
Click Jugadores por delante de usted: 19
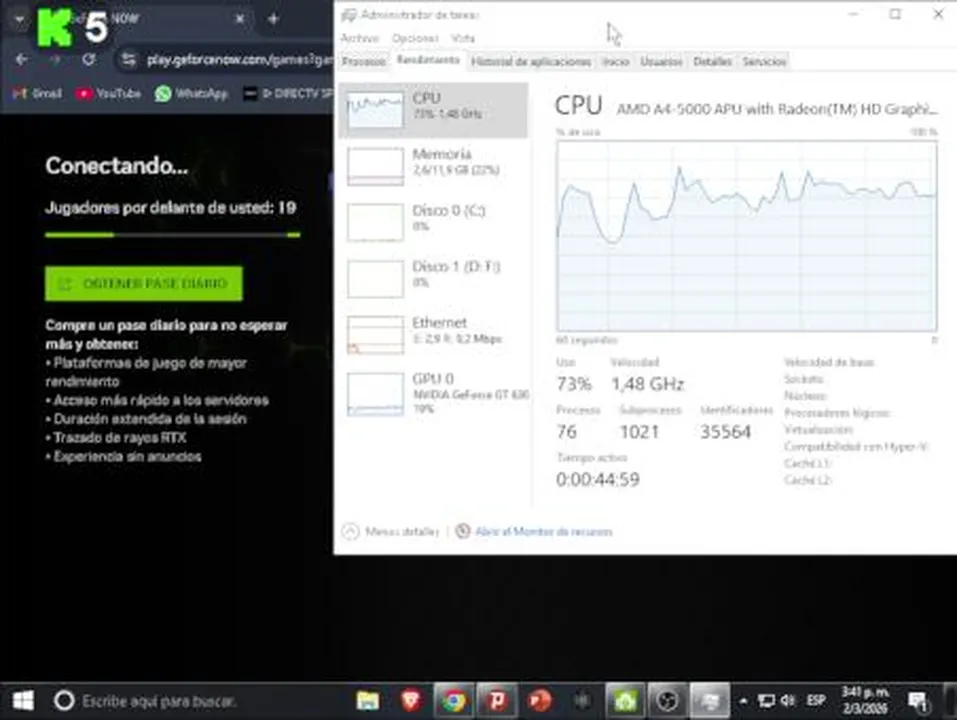coord(170,207)
